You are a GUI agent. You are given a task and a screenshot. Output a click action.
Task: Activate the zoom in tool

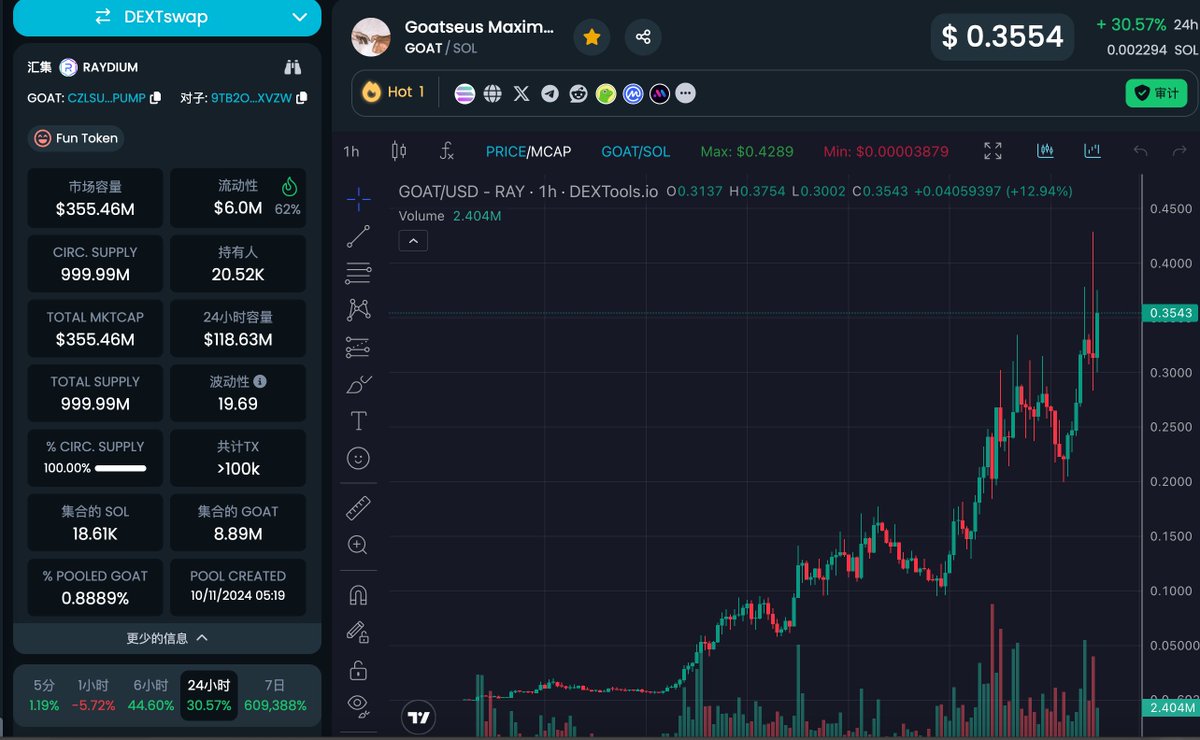(x=358, y=545)
